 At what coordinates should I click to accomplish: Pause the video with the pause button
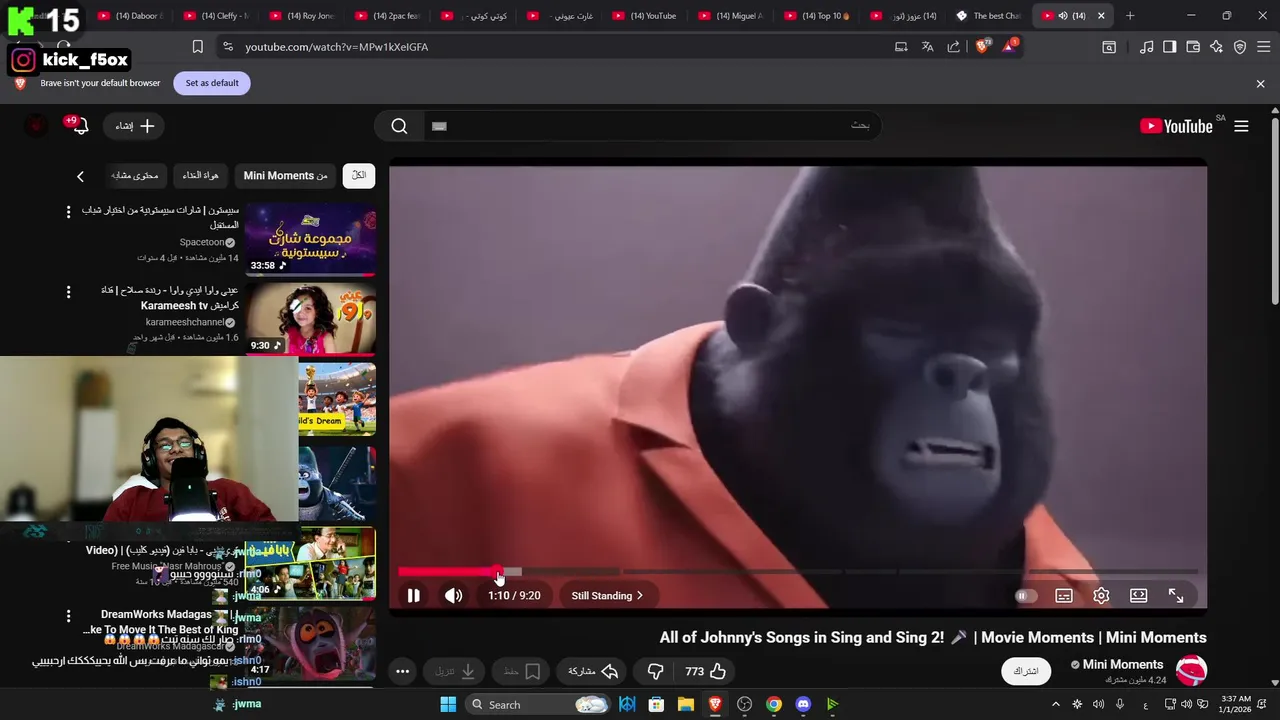click(x=413, y=596)
